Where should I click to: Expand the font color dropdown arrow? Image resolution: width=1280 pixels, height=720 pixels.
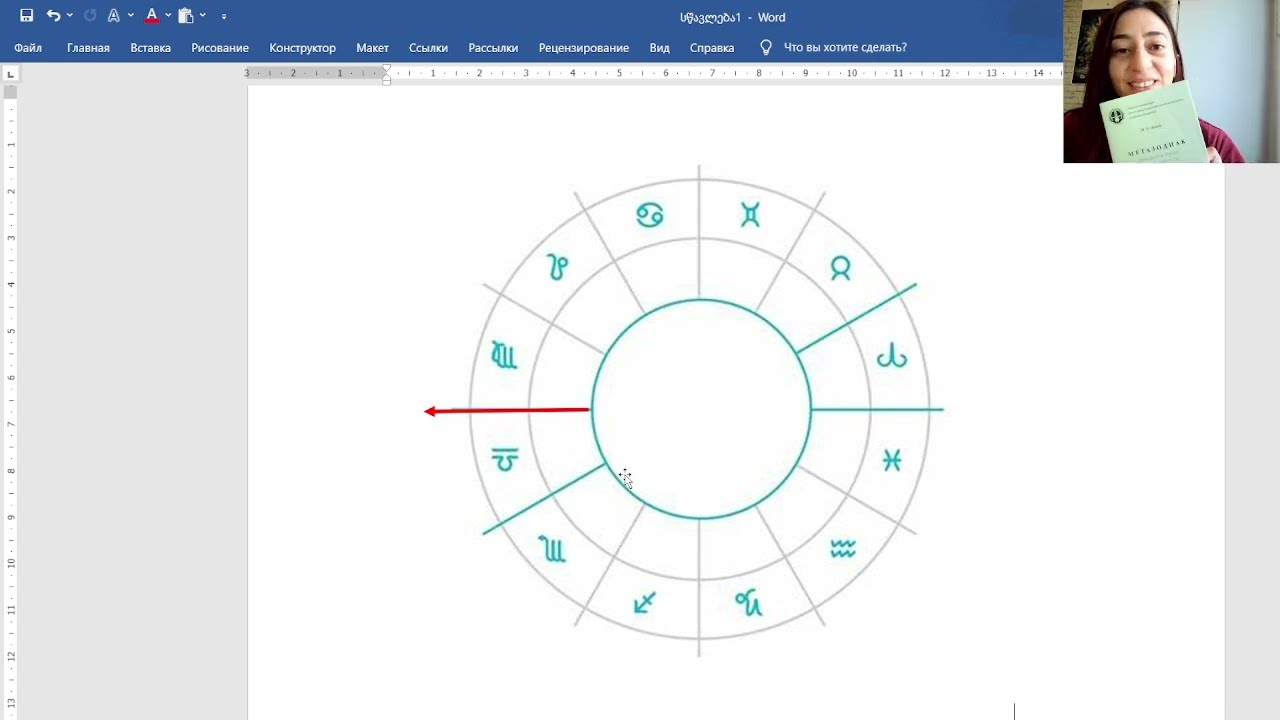coord(168,16)
